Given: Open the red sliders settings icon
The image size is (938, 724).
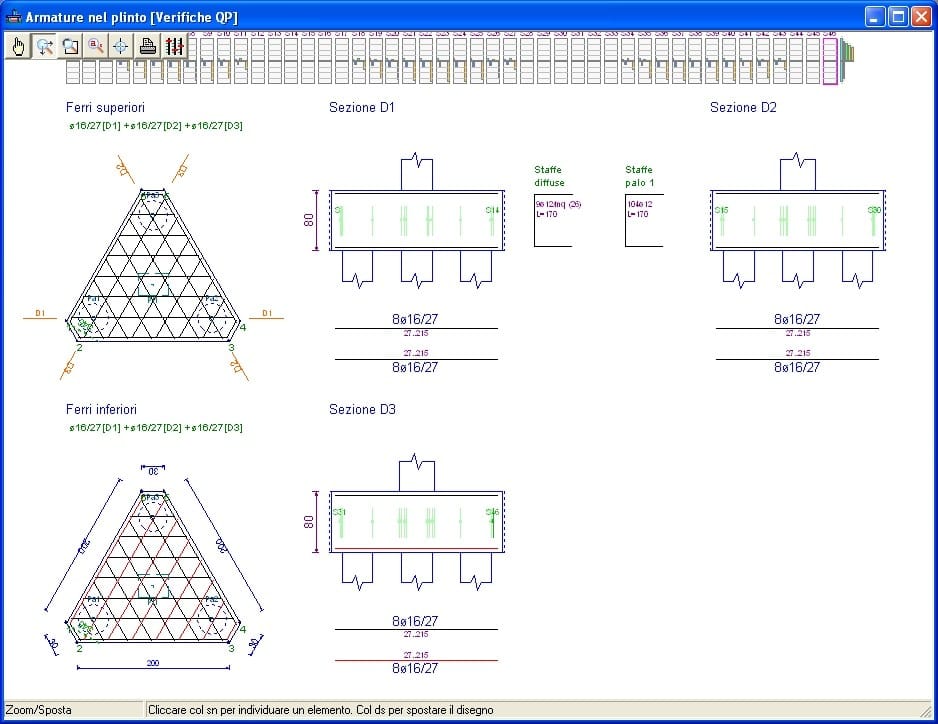Looking at the screenshot, I should click(x=174, y=46).
